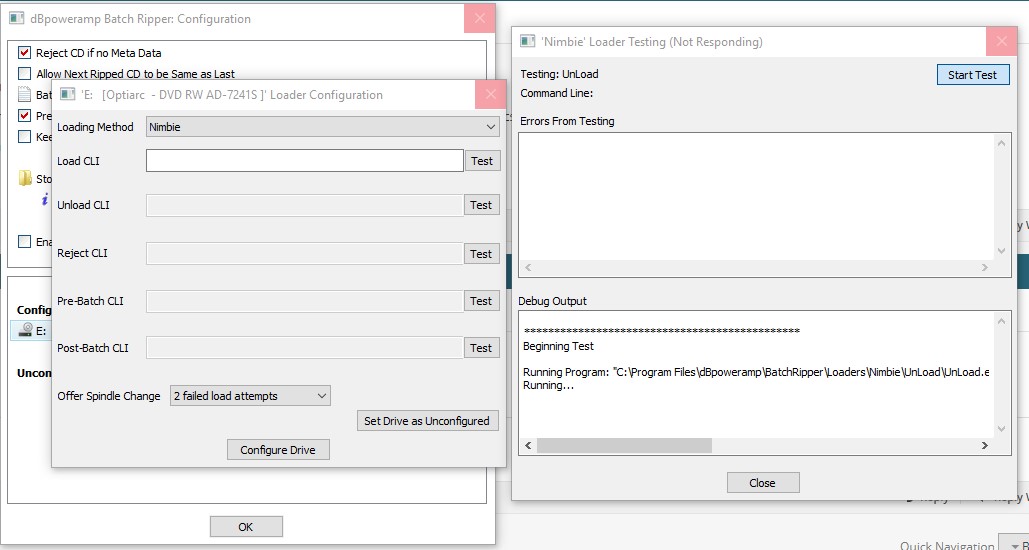1029x550 pixels.
Task: Select the E: drive icon in Configured list
Action: point(26,330)
